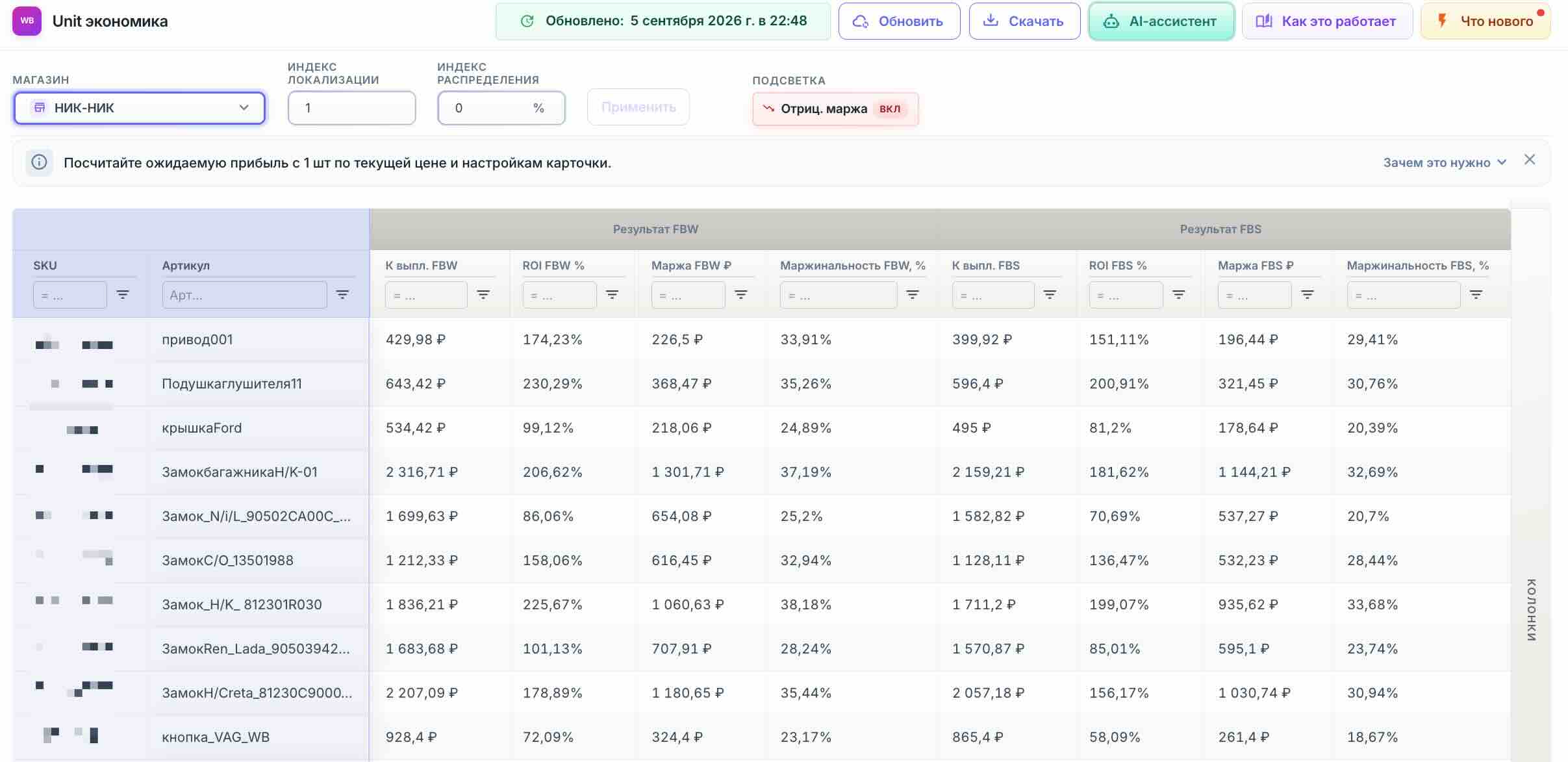Open the Что нового updates
Viewport: 1568px width, 762px height.
1486,21
